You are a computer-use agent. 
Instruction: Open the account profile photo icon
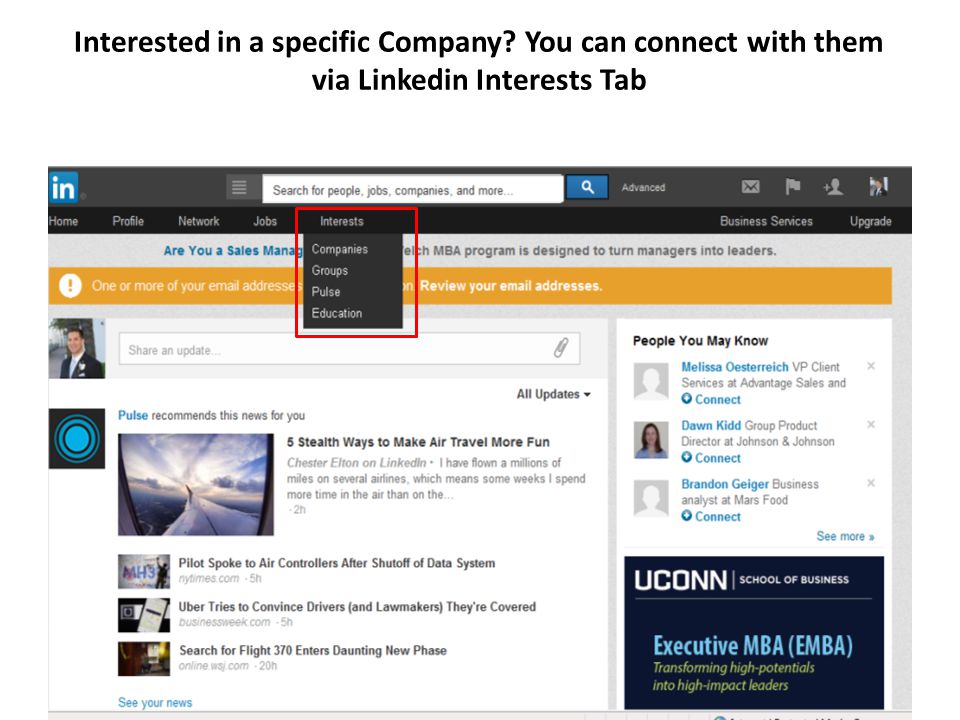point(879,187)
